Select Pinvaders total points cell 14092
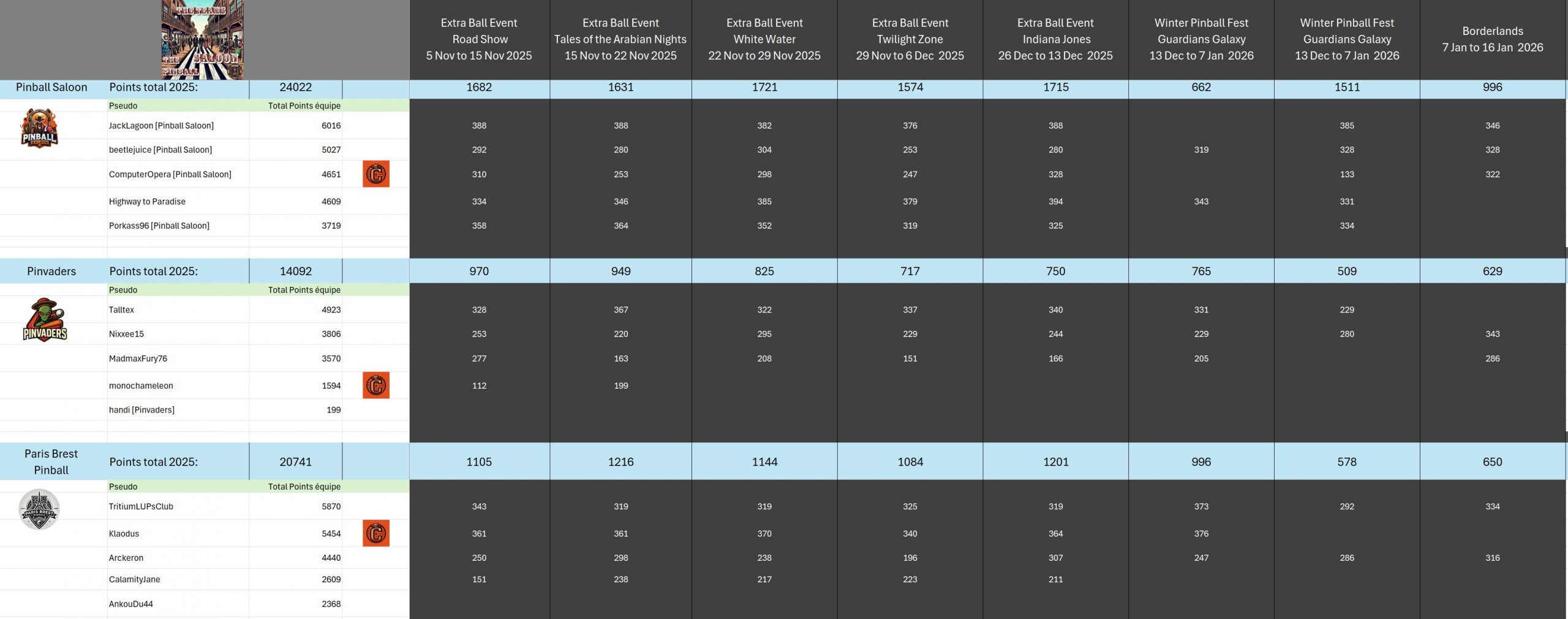 pyautogui.click(x=295, y=272)
